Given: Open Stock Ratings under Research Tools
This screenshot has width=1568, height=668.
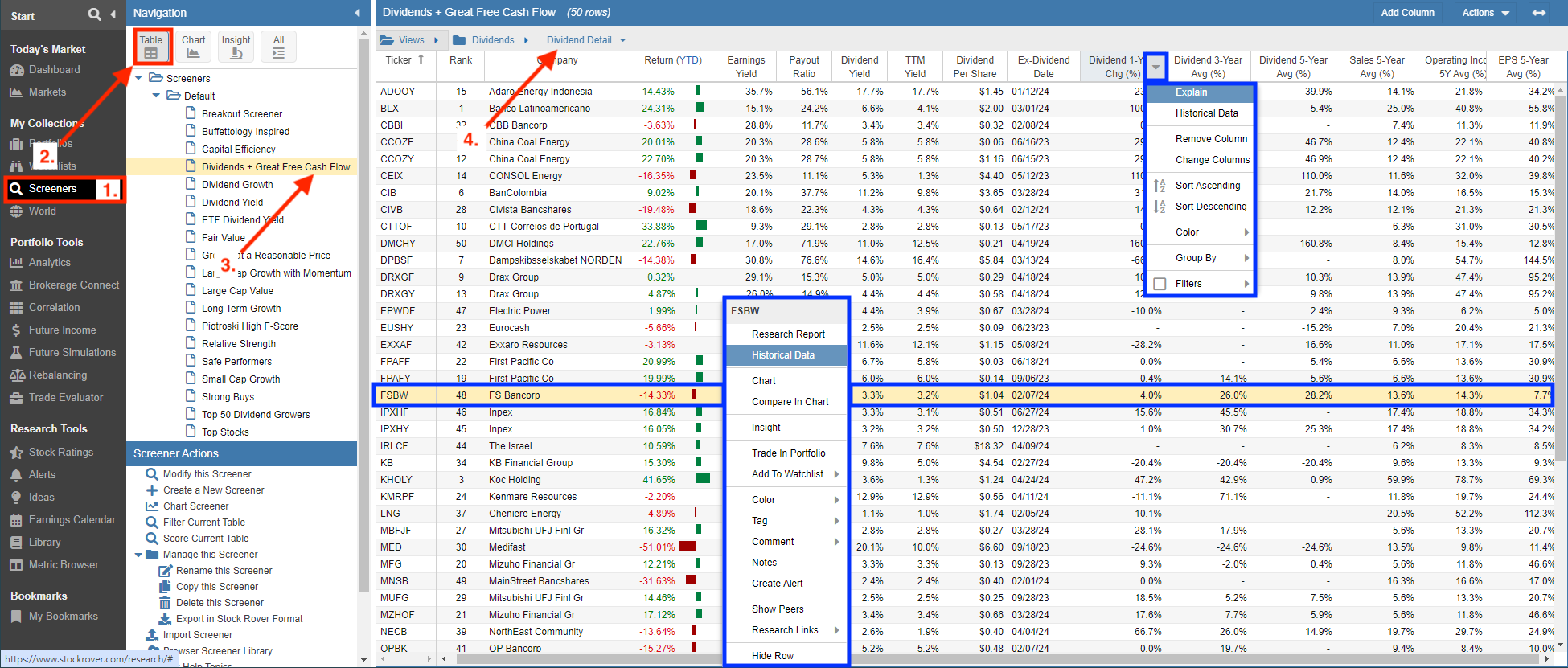Looking at the screenshot, I should tap(61, 452).
